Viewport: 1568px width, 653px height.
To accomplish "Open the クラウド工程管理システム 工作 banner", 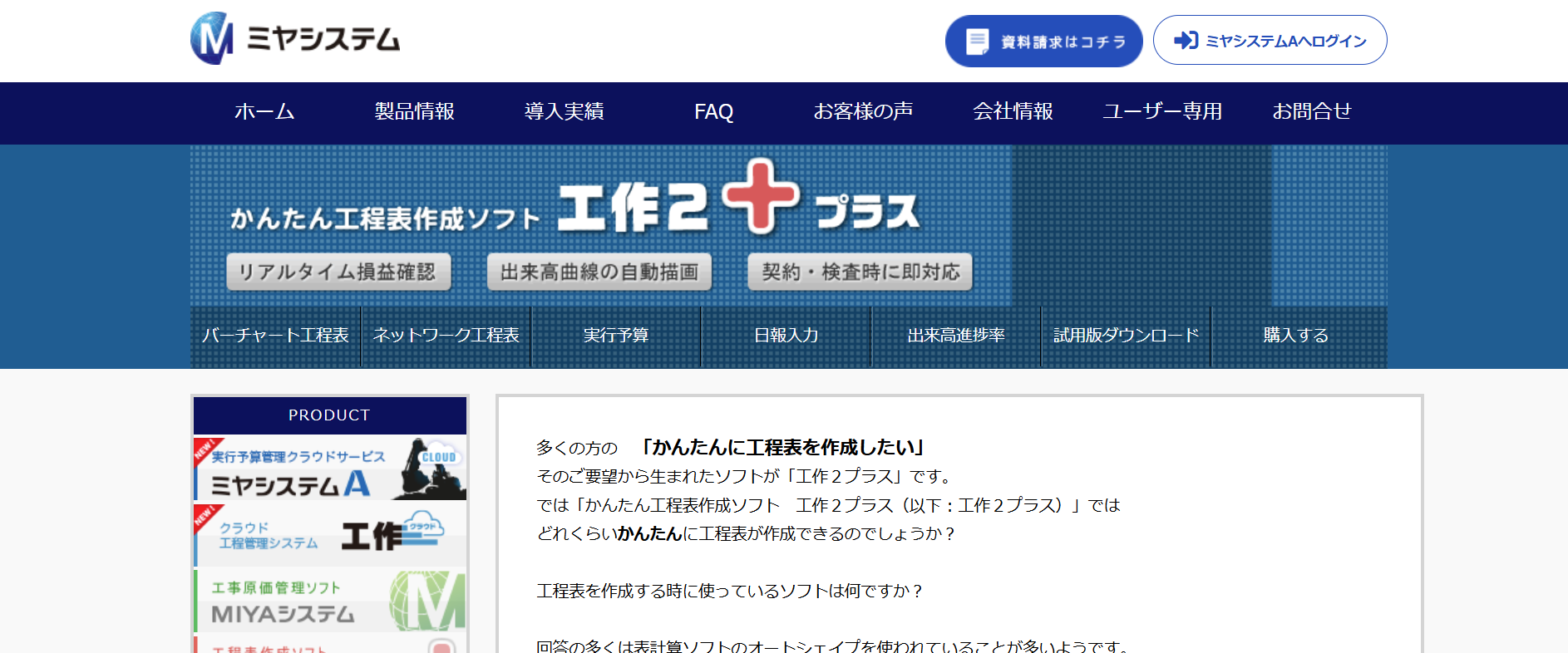I will click(x=330, y=535).
